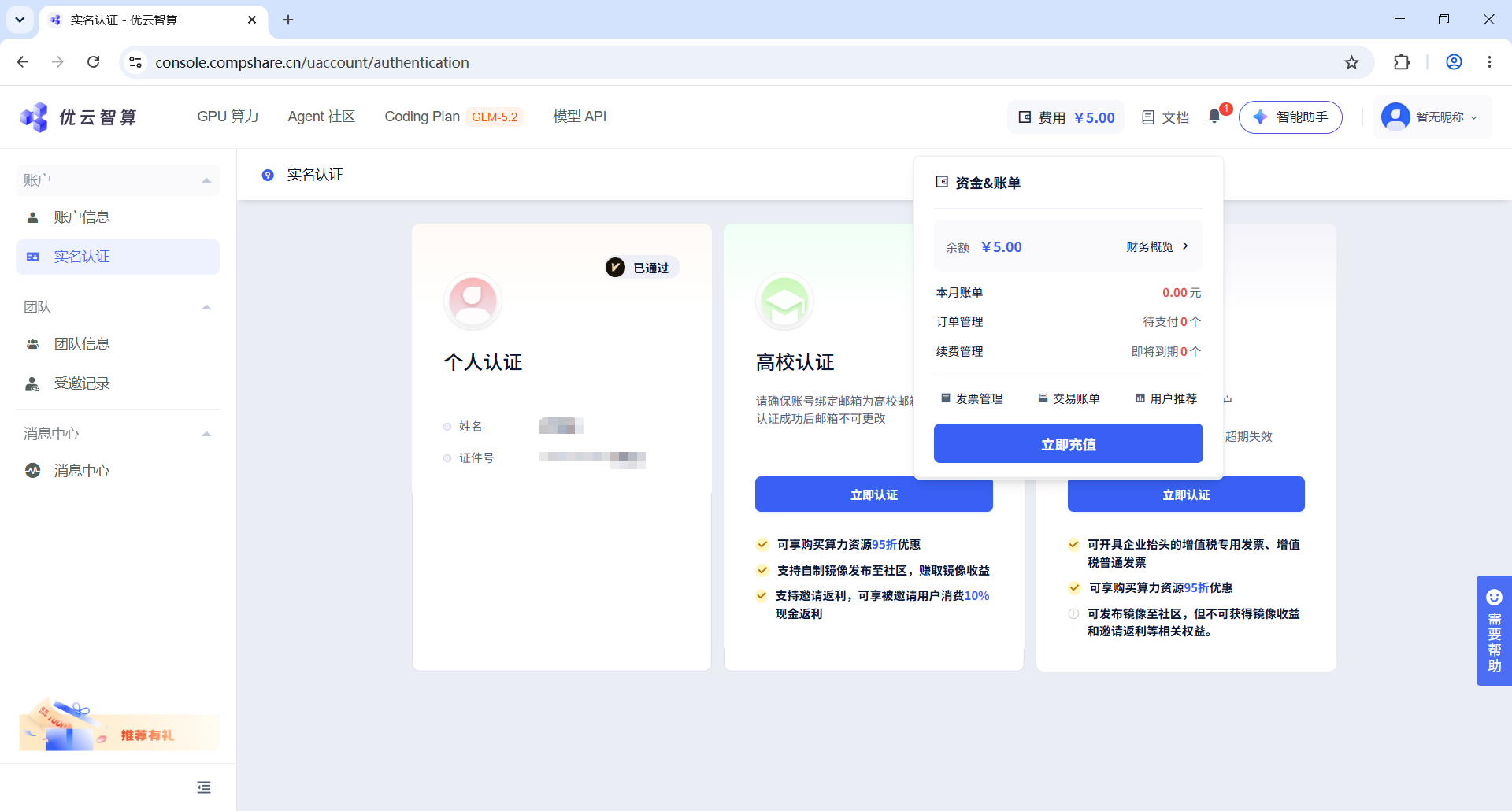Collapse the sidebar with the bottom menu icon

click(x=204, y=787)
